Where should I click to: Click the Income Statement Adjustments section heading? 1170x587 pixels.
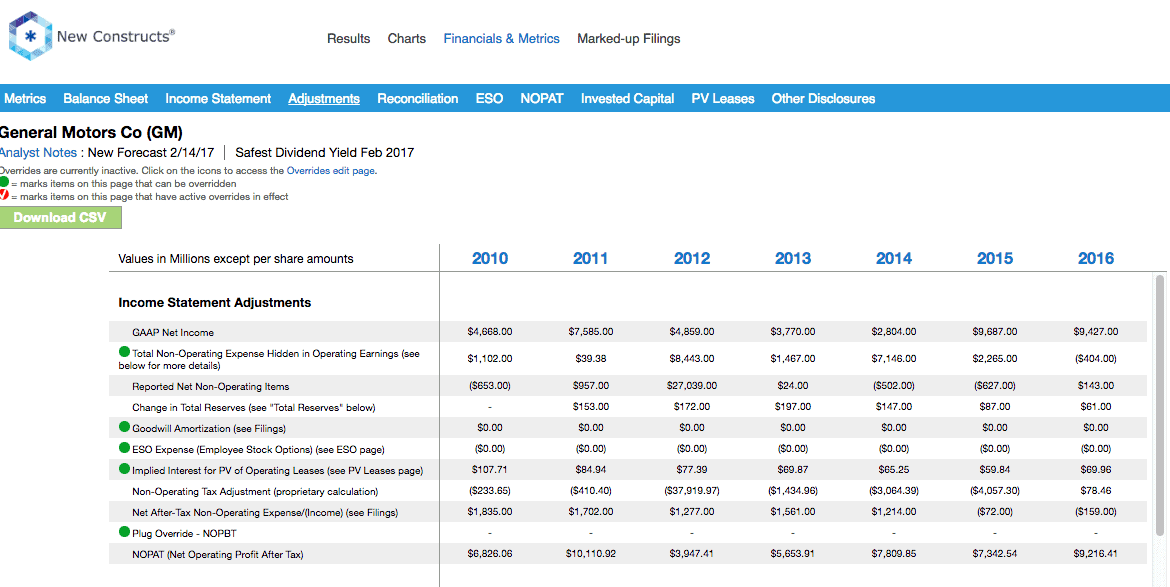(214, 303)
